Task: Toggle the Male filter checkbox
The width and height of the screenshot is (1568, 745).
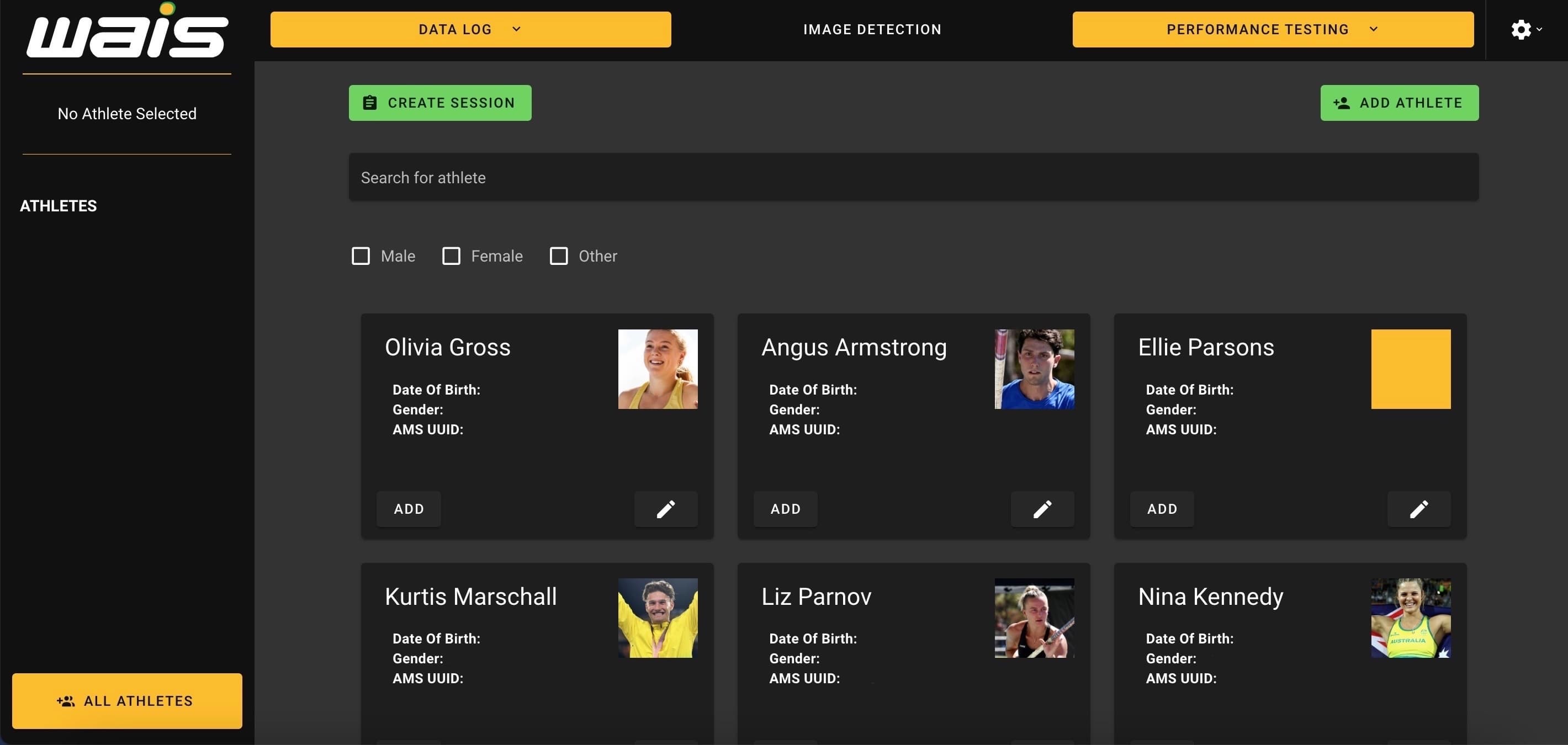Action: [x=361, y=256]
